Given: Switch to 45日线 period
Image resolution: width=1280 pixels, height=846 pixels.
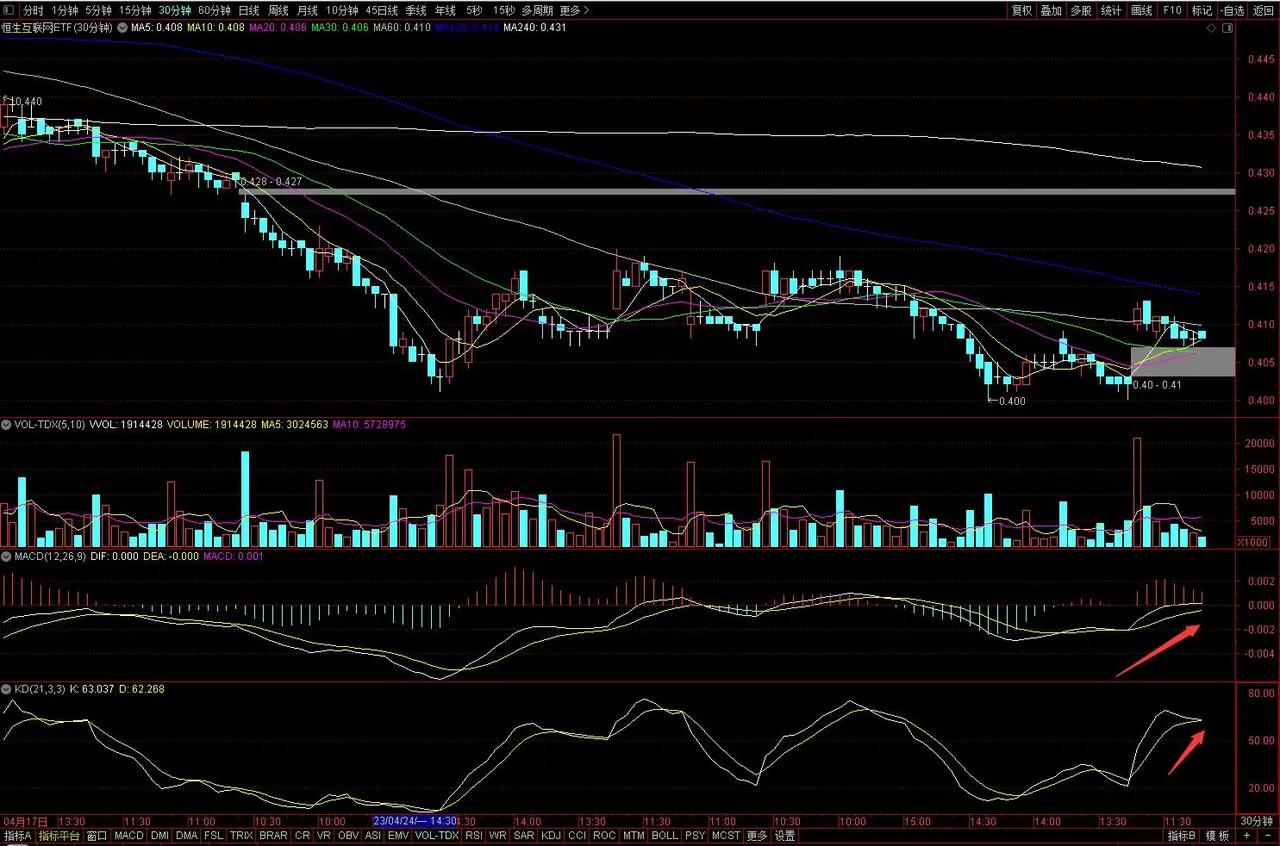Looking at the screenshot, I should tap(381, 10).
